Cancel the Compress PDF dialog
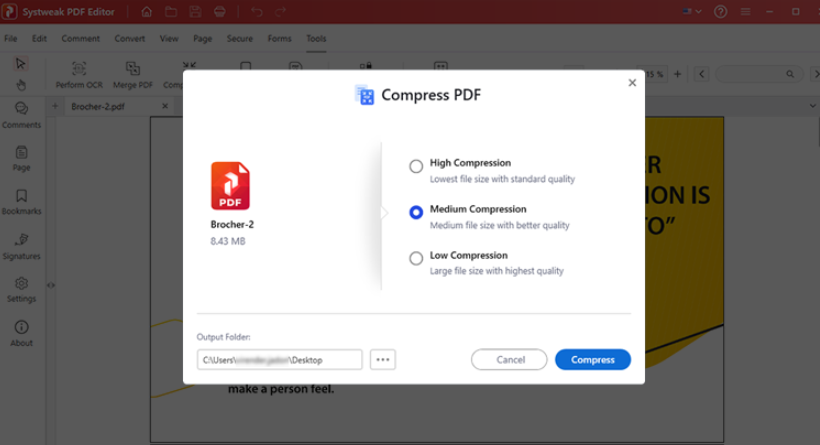820x445 pixels. click(x=509, y=360)
